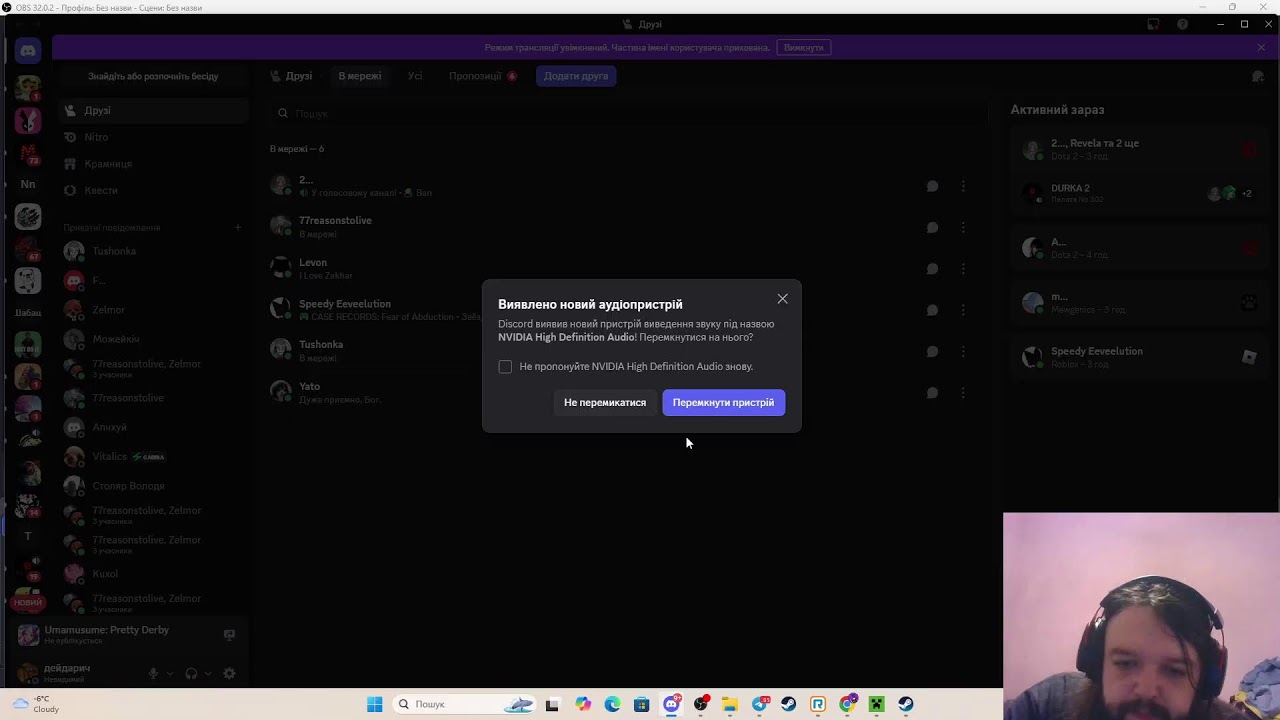The height and width of the screenshot is (720, 1280).
Task: Message icon in Tushonka friend row
Action: click(x=932, y=351)
